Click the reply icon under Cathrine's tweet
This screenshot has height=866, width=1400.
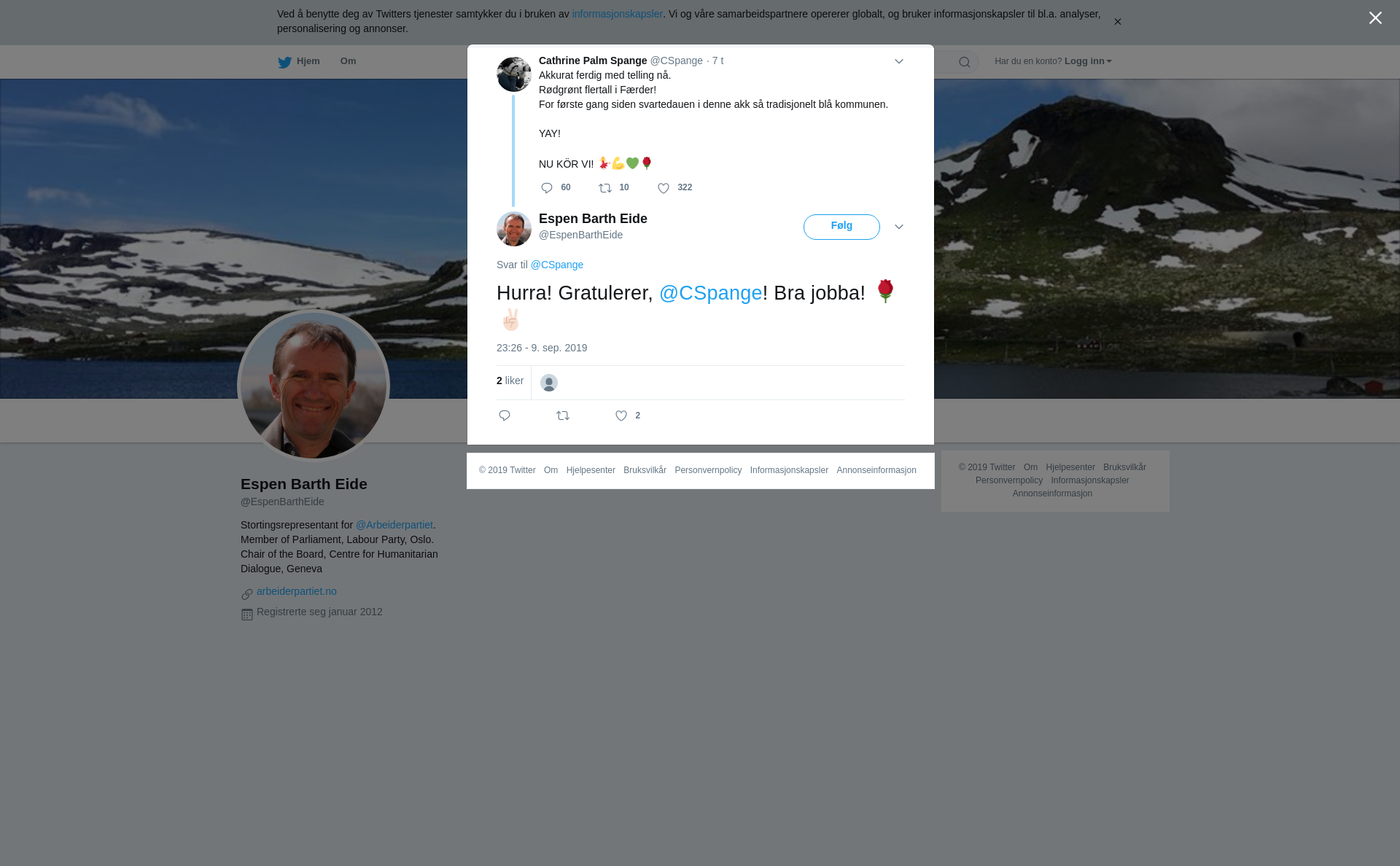[x=547, y=188]
